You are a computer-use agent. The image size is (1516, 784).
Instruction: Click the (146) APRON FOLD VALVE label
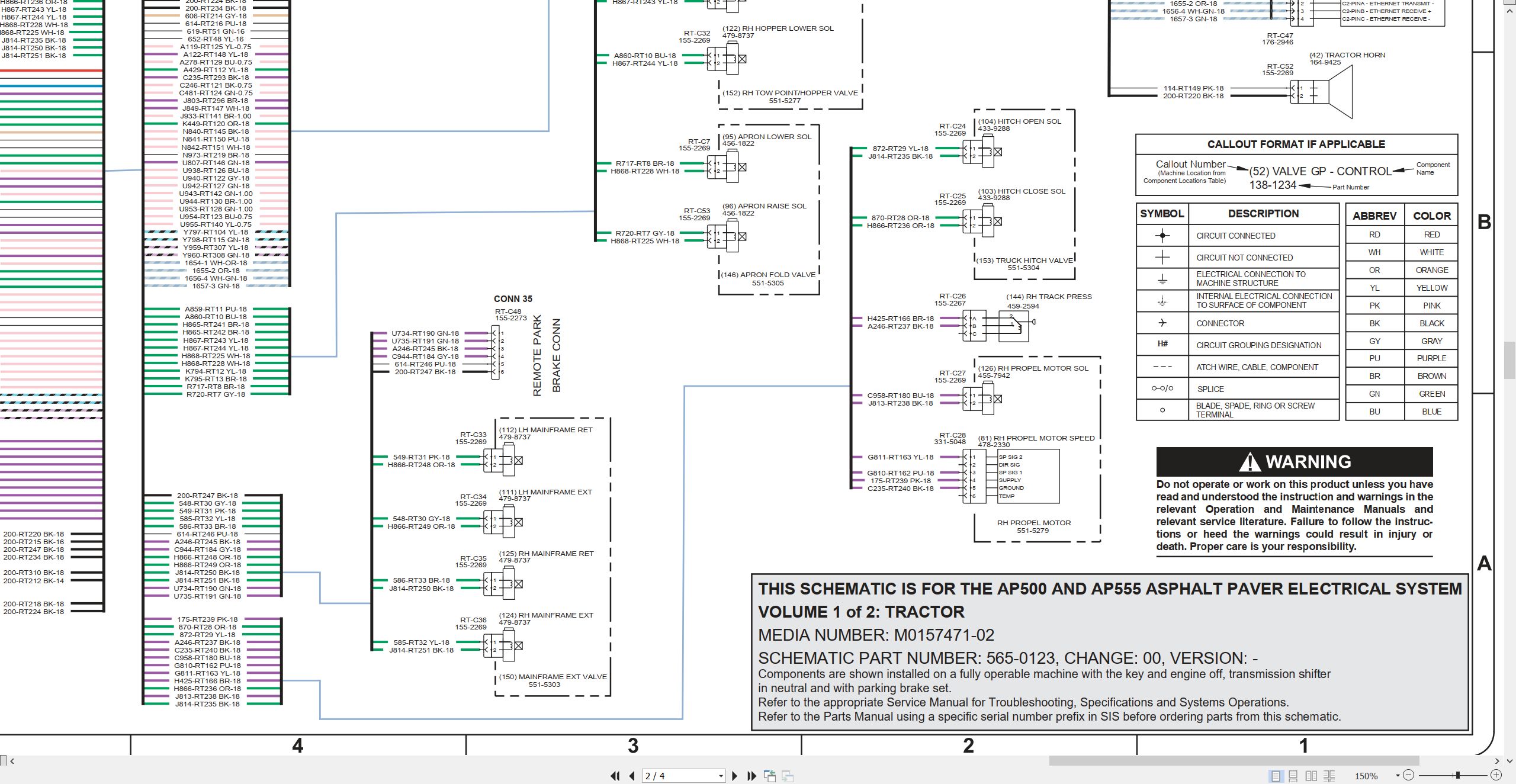tap(768, 275)
